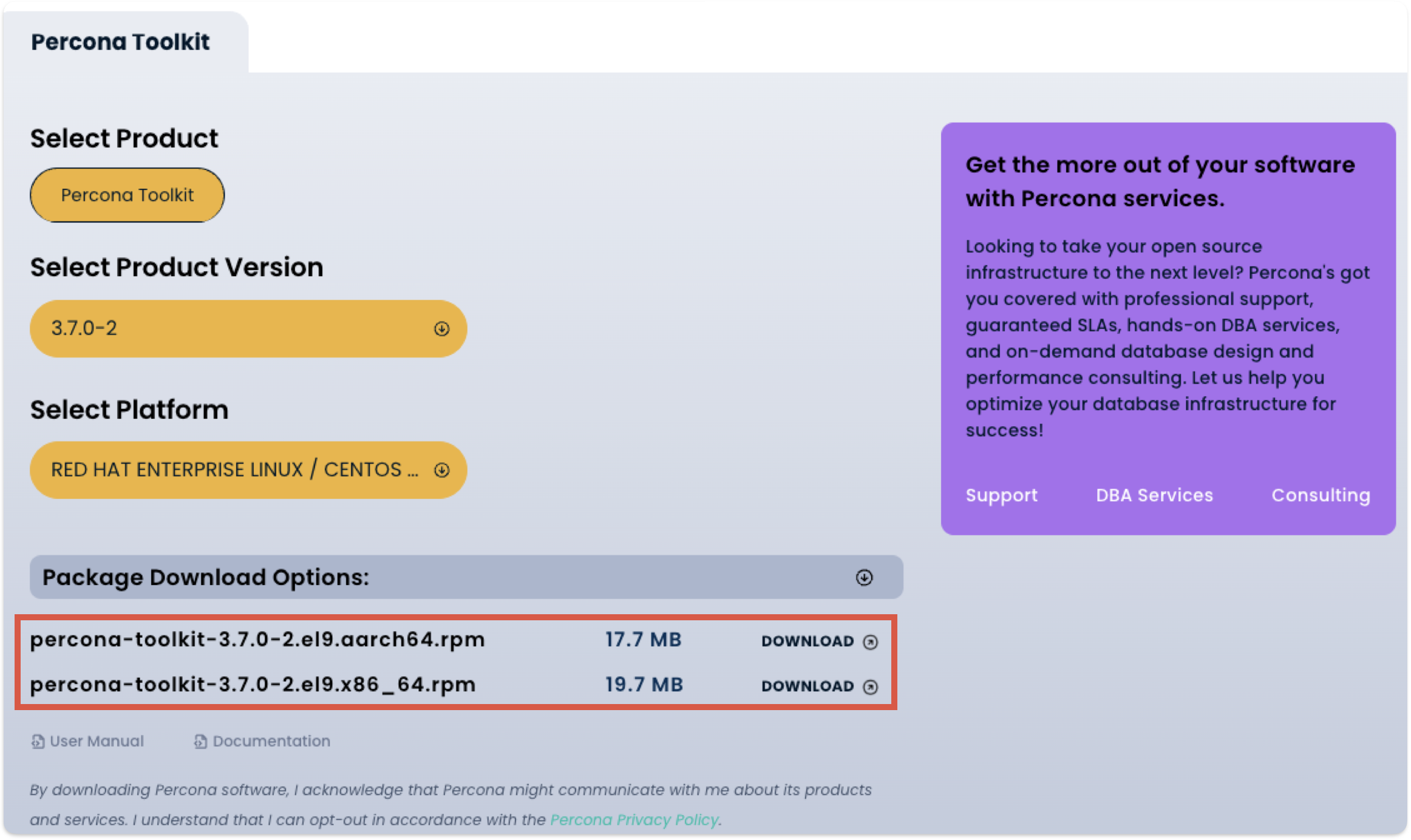Click arrow icon beside aarch64 DOWNLOAD
1411x840 pixels.
(870, 642)
